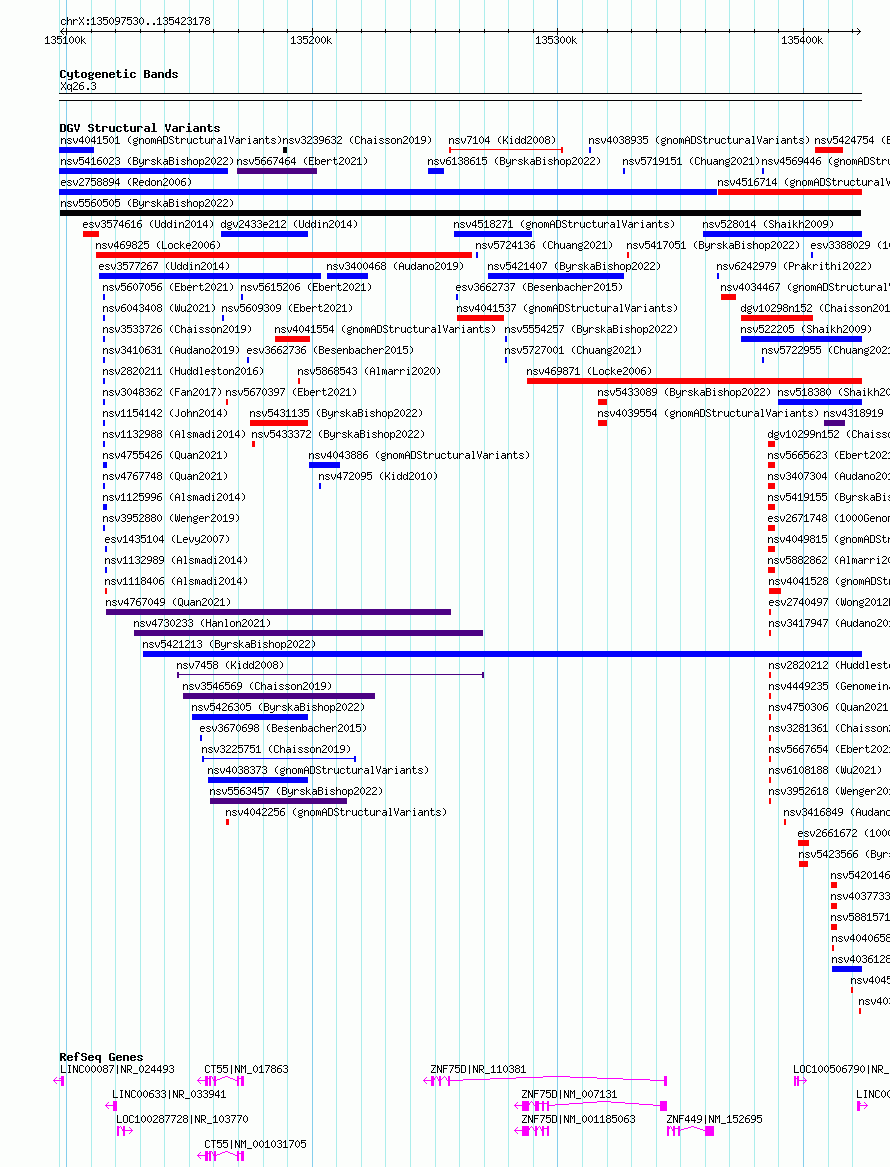Click the Xq26.3 cytogenetic band label
This screenshot has width=890, height=1167.
pyautogui.click(x=78, y=86)
